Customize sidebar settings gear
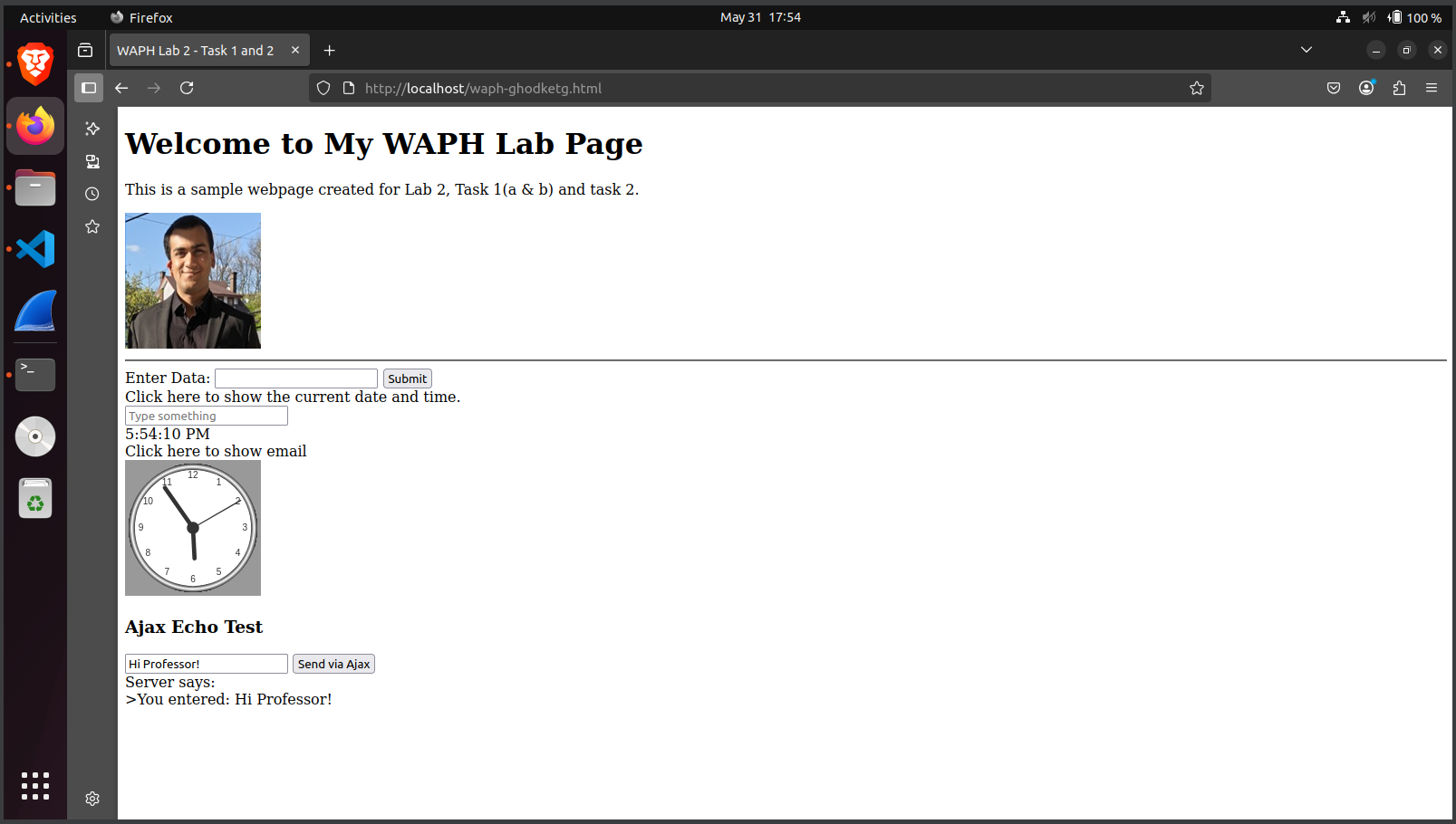This screenshot has width=1456, height=824. (x=92, y=799)
